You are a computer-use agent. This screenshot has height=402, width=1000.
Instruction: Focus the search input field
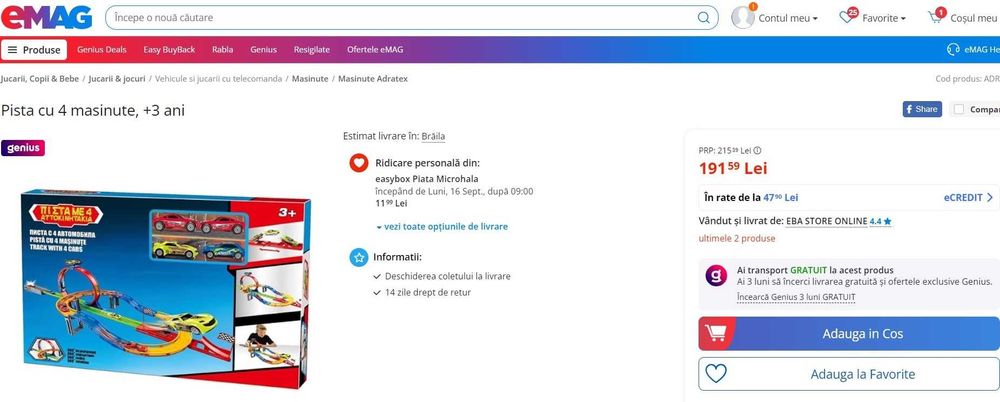point(411,18)
